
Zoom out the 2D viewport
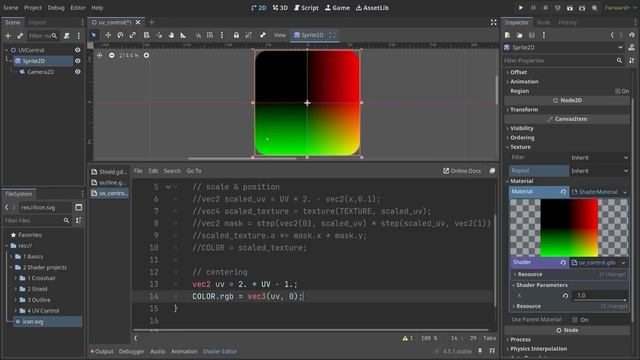pos(111,55)
